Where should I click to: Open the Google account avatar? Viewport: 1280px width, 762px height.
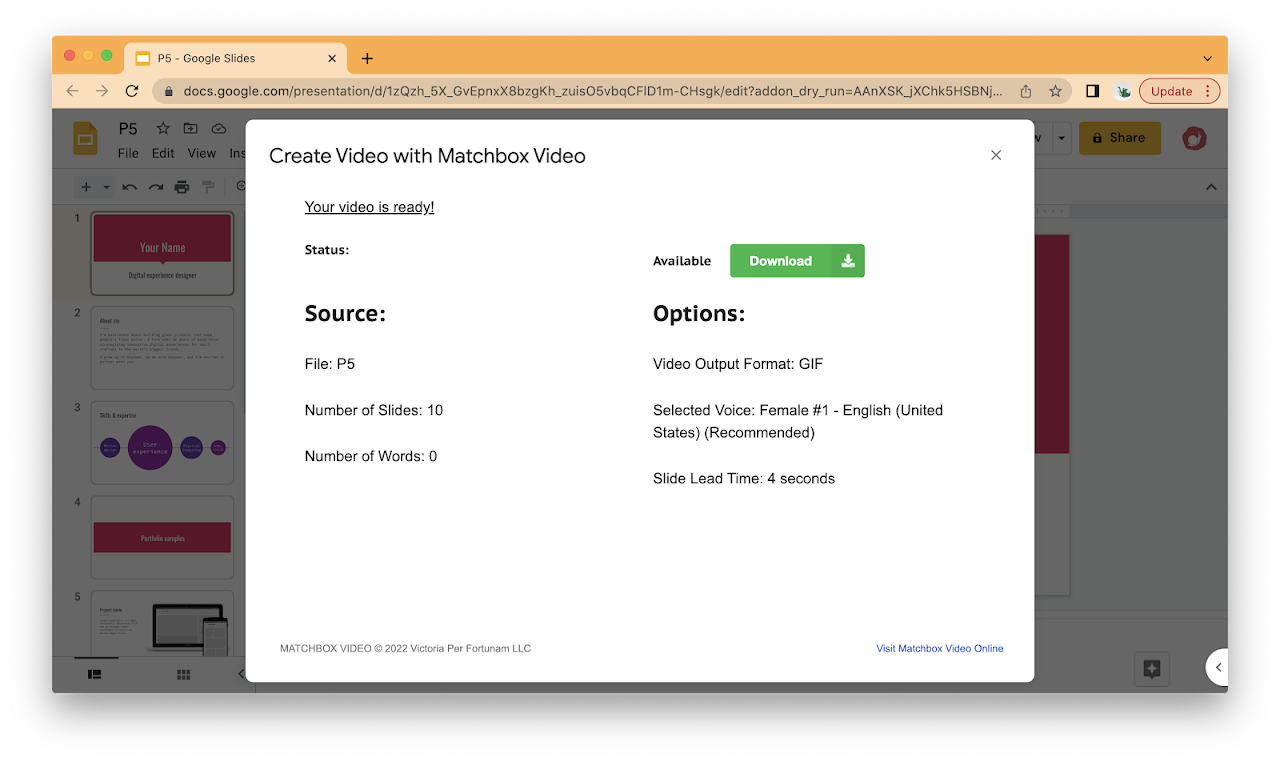point(1194,138)
